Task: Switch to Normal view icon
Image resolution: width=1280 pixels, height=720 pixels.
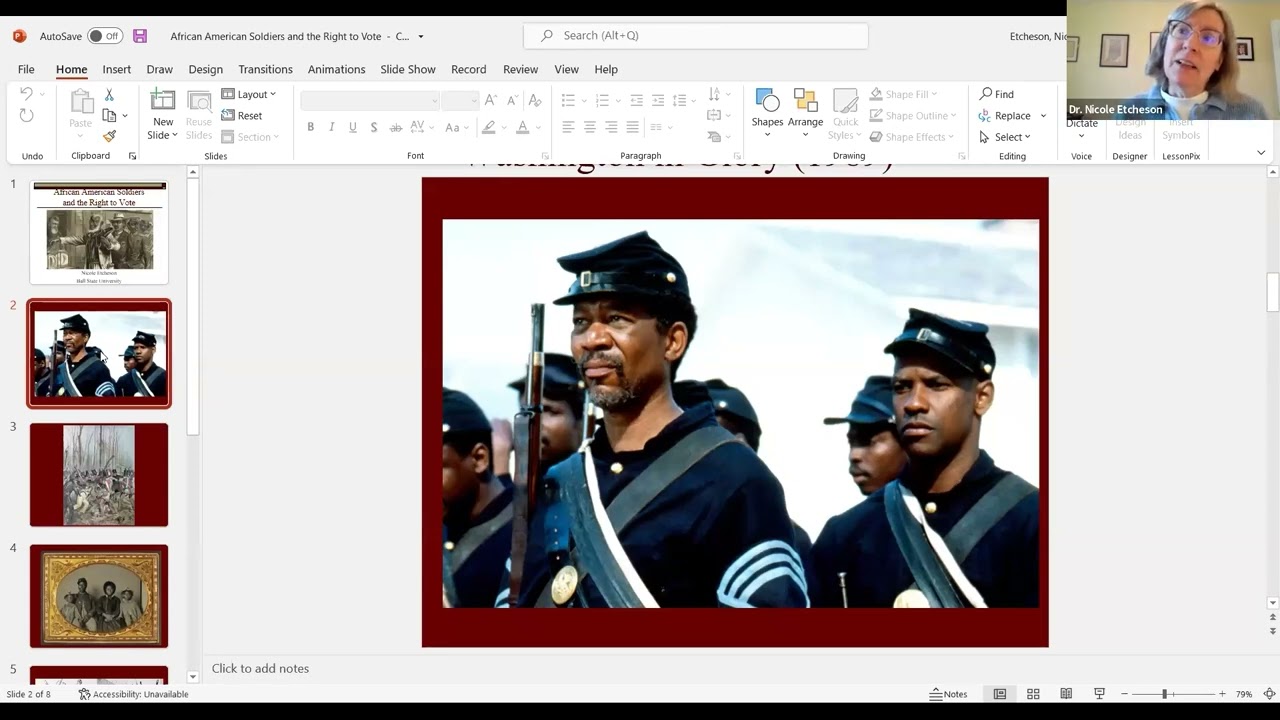Action: pyautogui.click(x=999, y=694)
